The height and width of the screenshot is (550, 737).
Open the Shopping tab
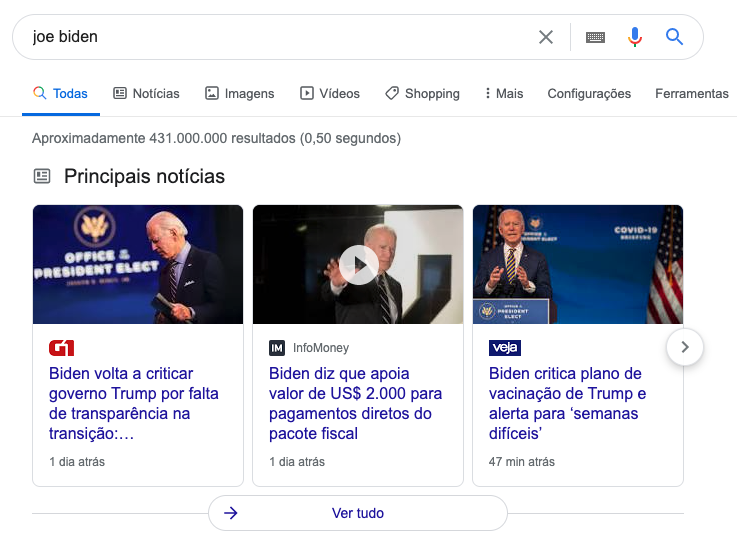pyautogui.click(x=422, y=94)
